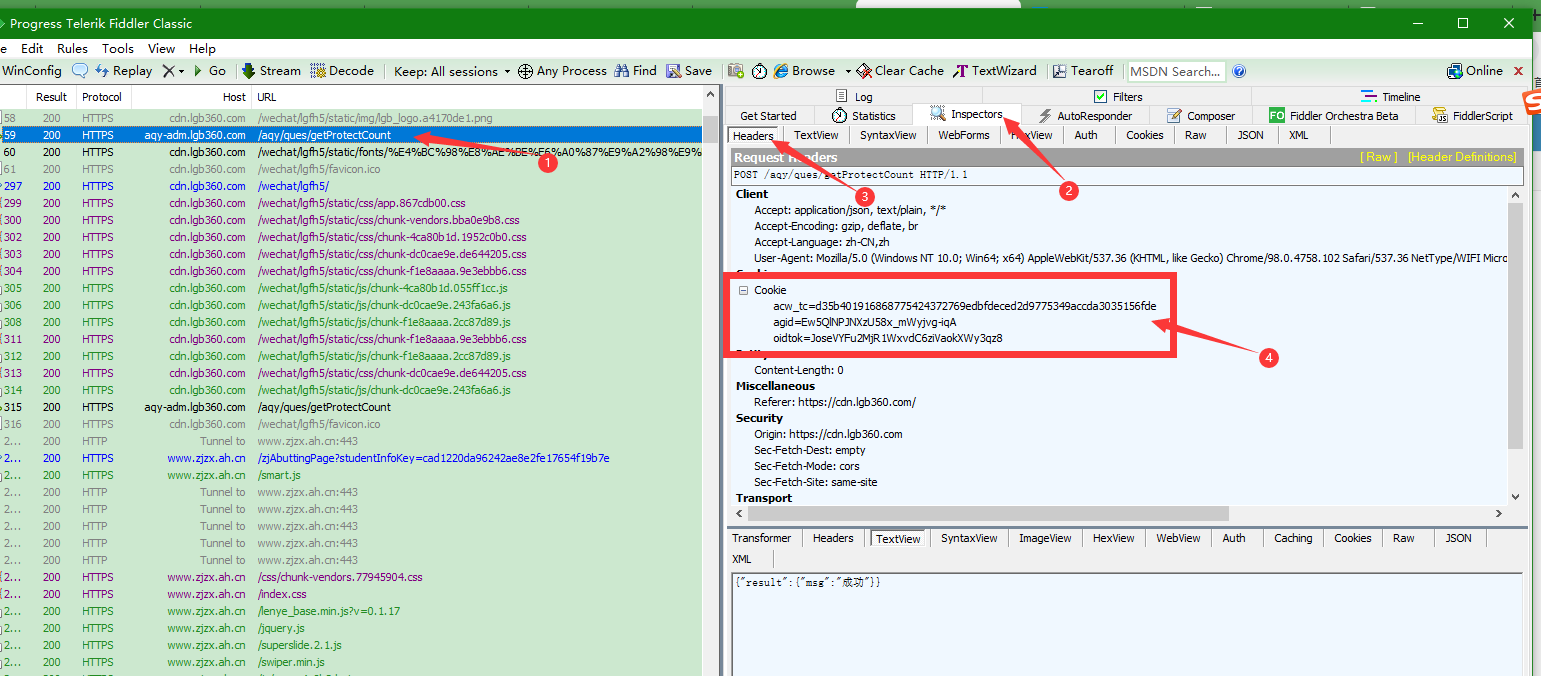Toggle the Decode toolbar button
This screenshot has height=676, width=1541.
[342, 71]
